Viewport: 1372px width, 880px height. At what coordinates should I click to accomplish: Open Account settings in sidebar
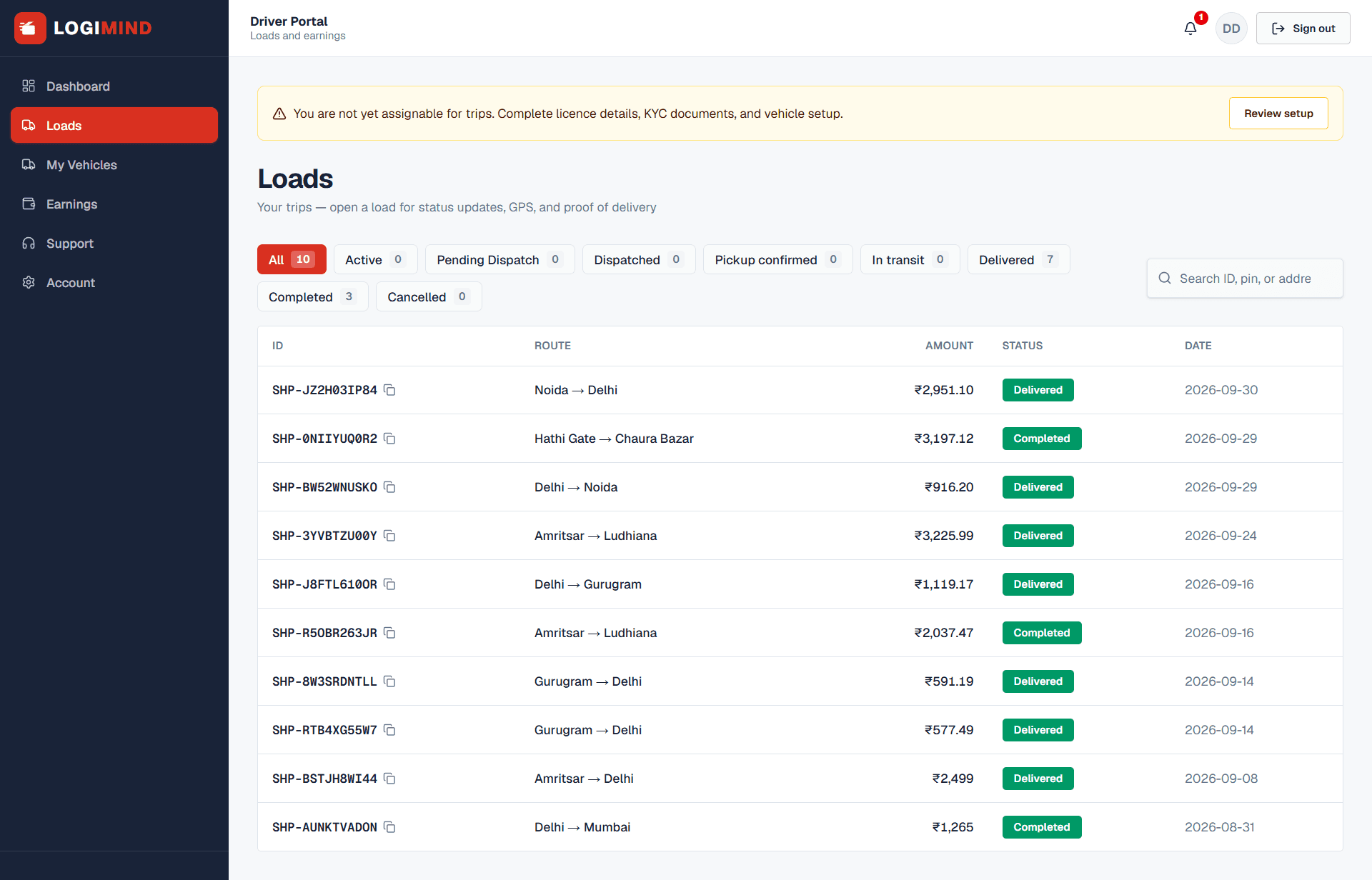point(114,282)
